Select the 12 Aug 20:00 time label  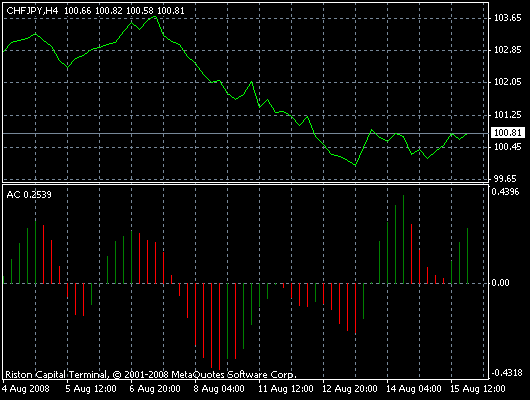pyautogui.click(x=350, y=389)
